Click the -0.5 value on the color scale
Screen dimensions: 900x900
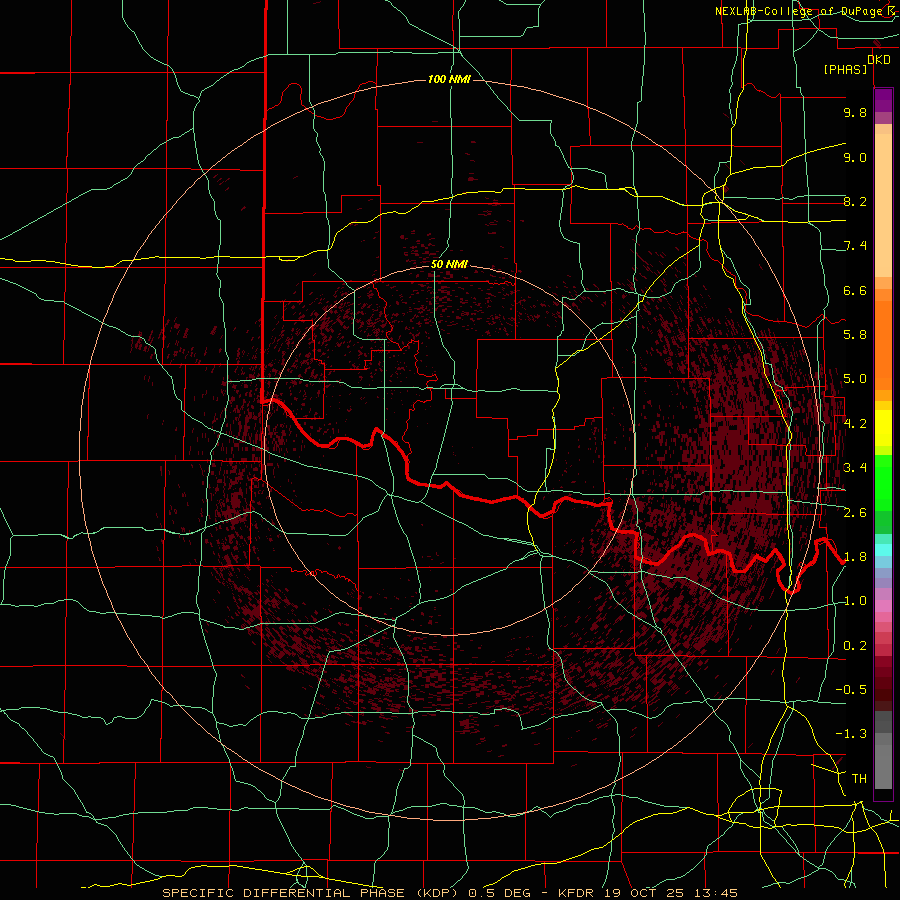tap(851, 690)
